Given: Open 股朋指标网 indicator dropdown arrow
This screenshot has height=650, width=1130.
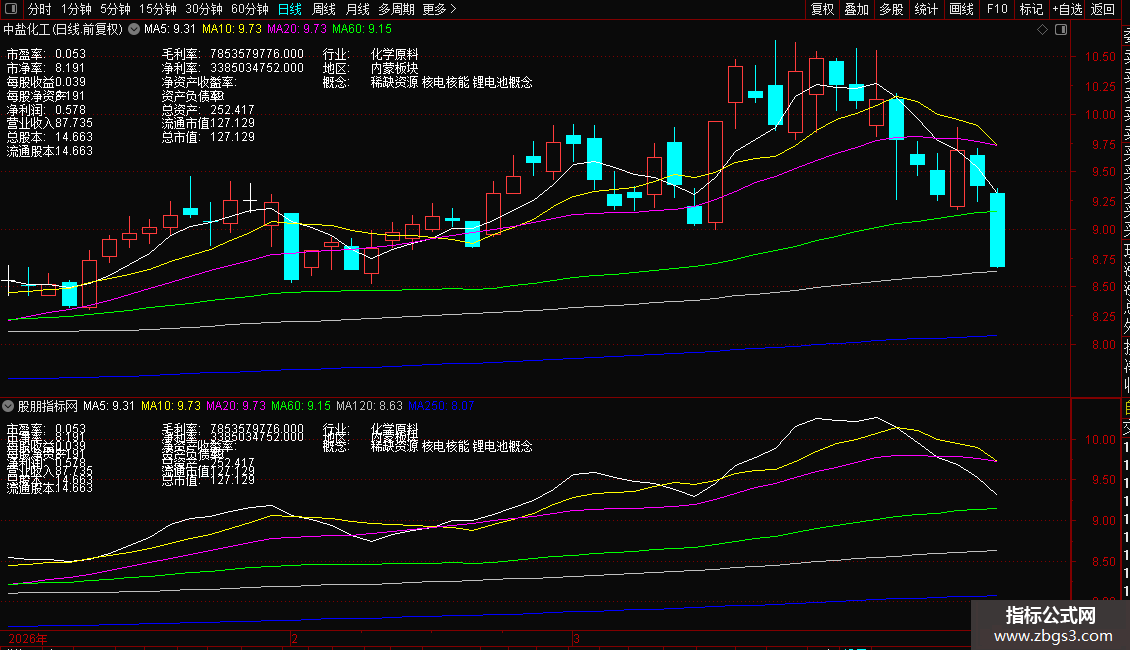Looking at the screenshot, I should coord(8,406).
